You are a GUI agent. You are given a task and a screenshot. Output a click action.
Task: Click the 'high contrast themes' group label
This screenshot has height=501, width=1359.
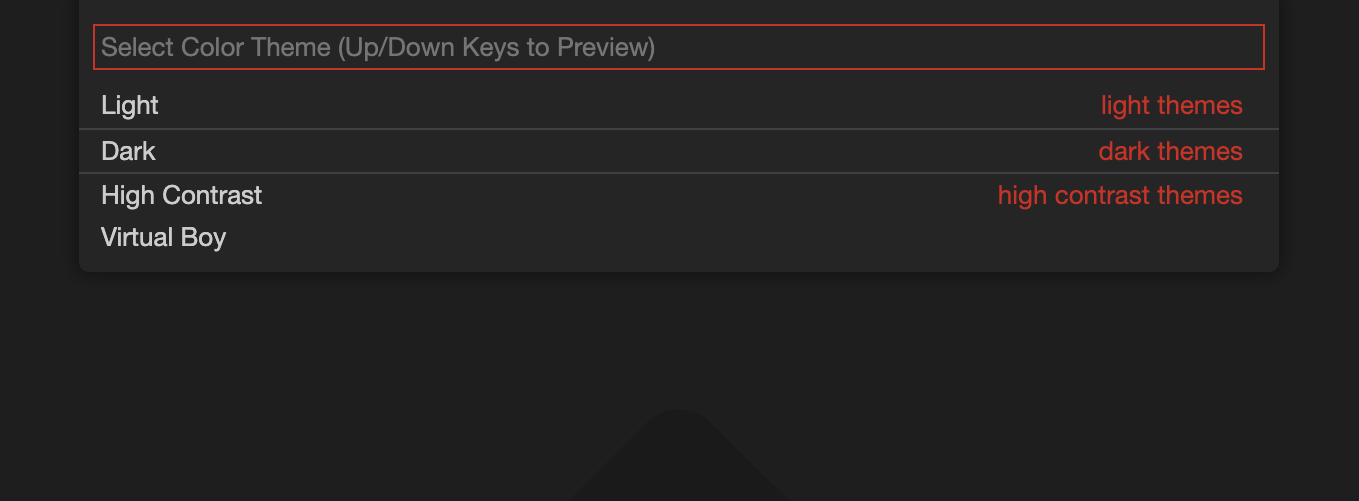tap(1120, 195)
